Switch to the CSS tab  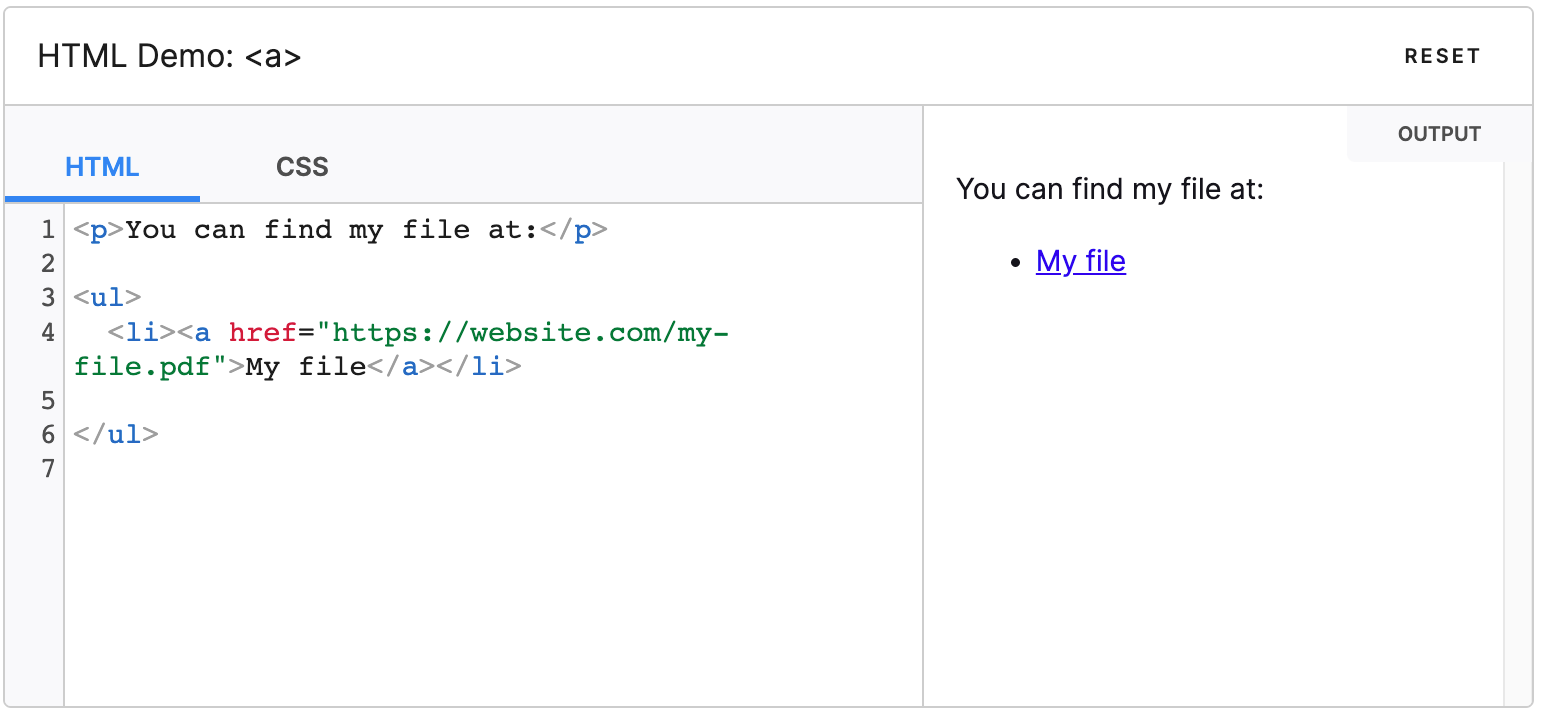[302, 167]
